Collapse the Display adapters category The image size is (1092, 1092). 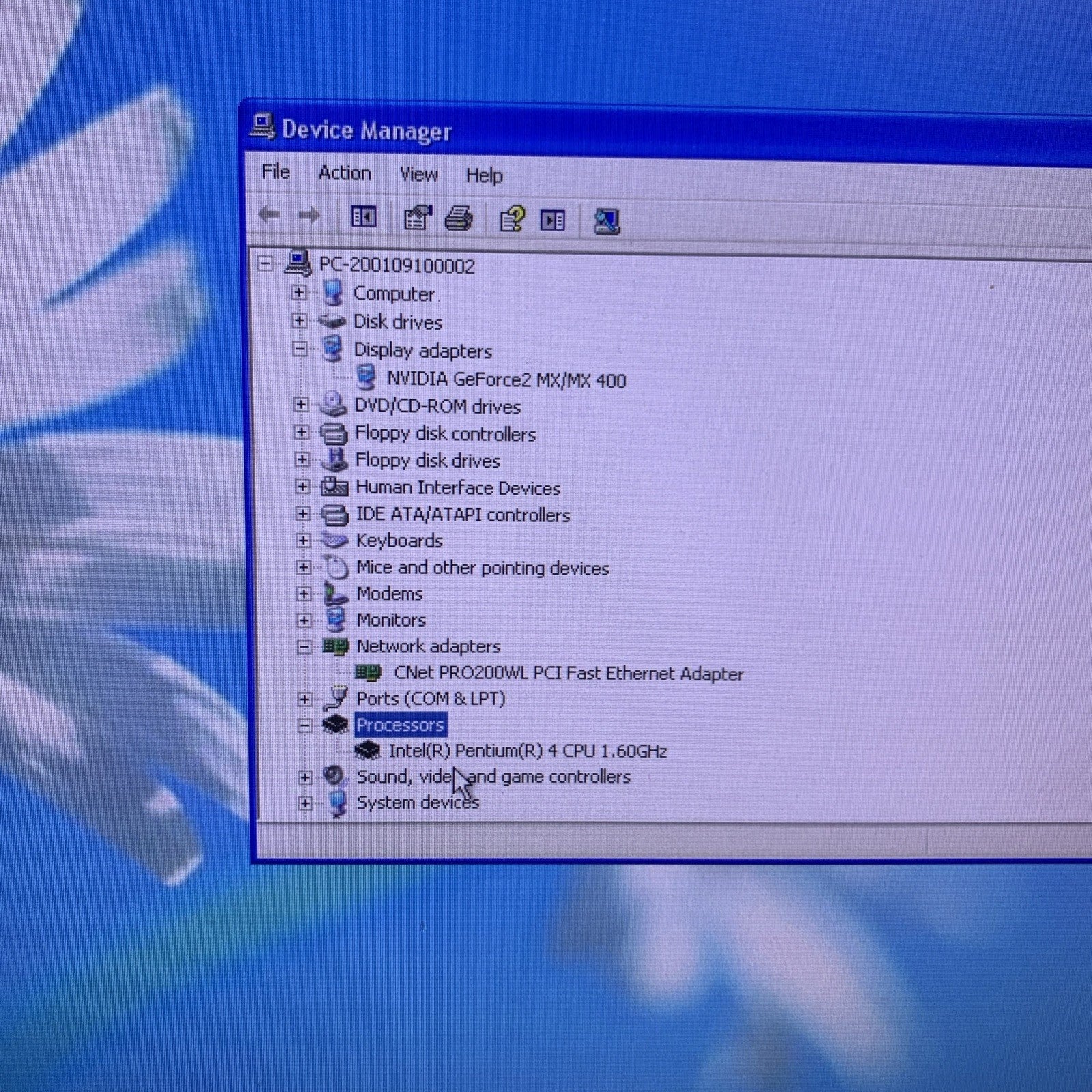point(300,349)
